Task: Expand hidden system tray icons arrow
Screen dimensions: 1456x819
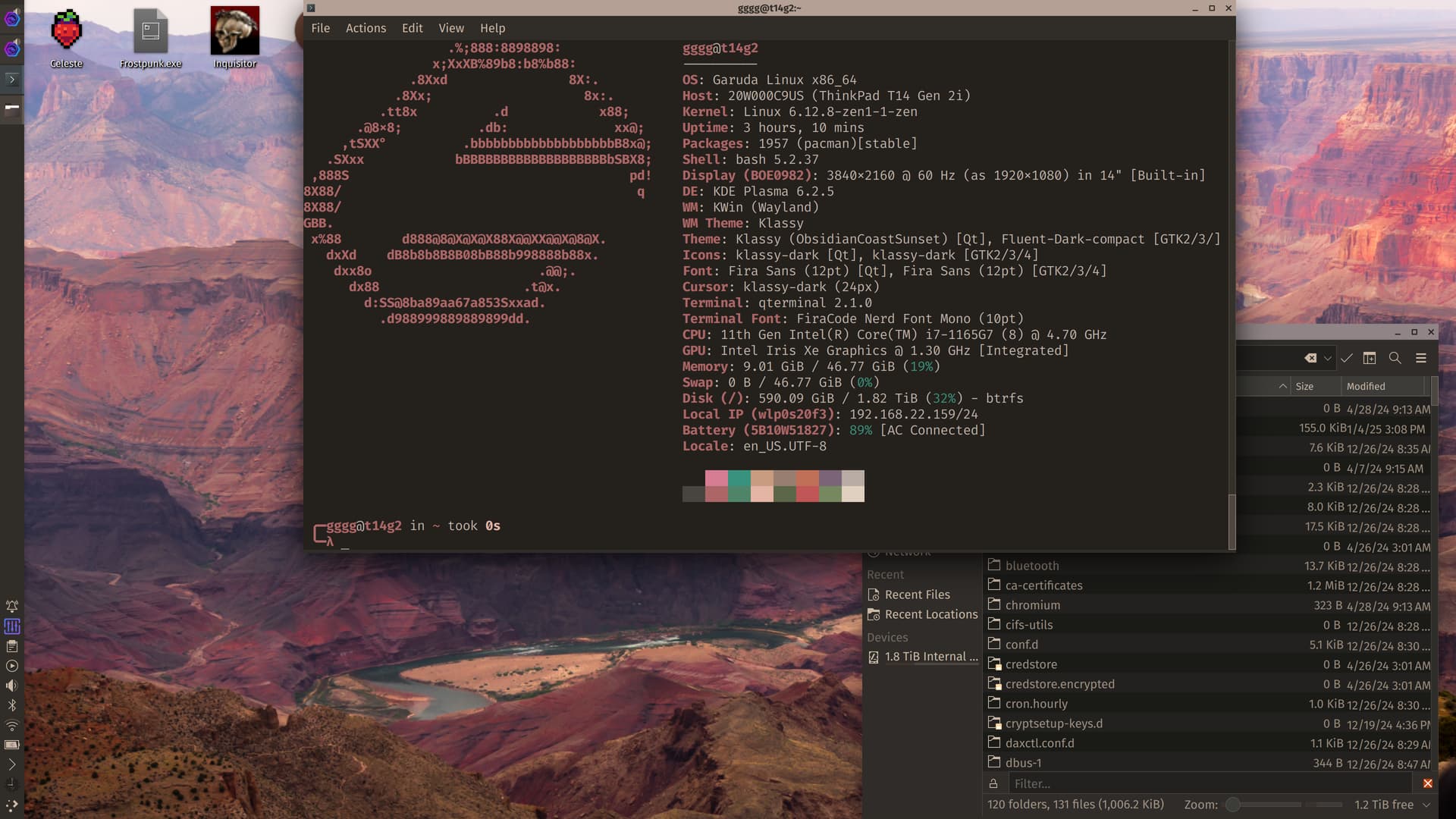Action: (11, 764)
